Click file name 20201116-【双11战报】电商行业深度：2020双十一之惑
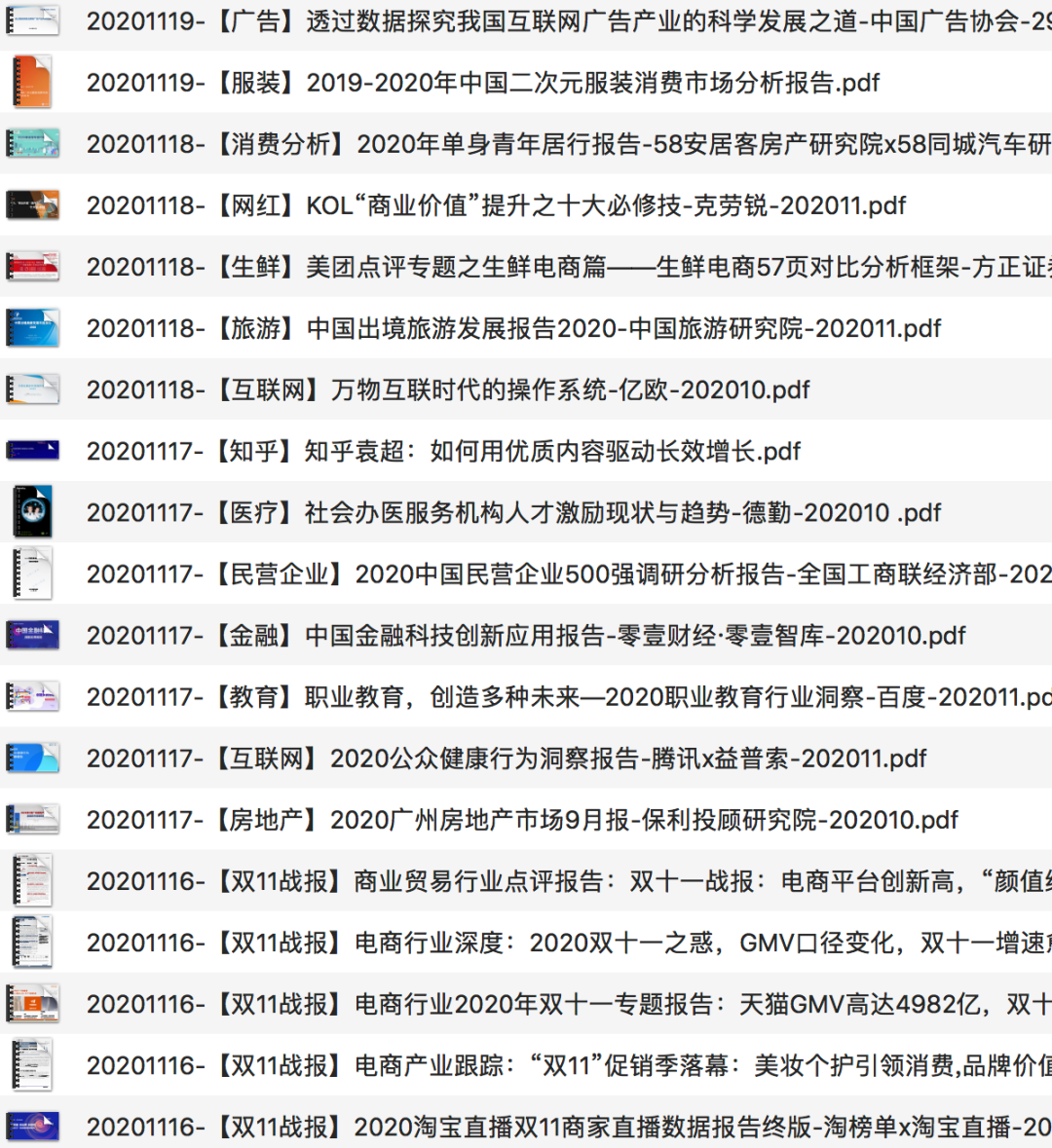The width and height of the screenshot is (1052, 1148). click(x=569, y=943)
